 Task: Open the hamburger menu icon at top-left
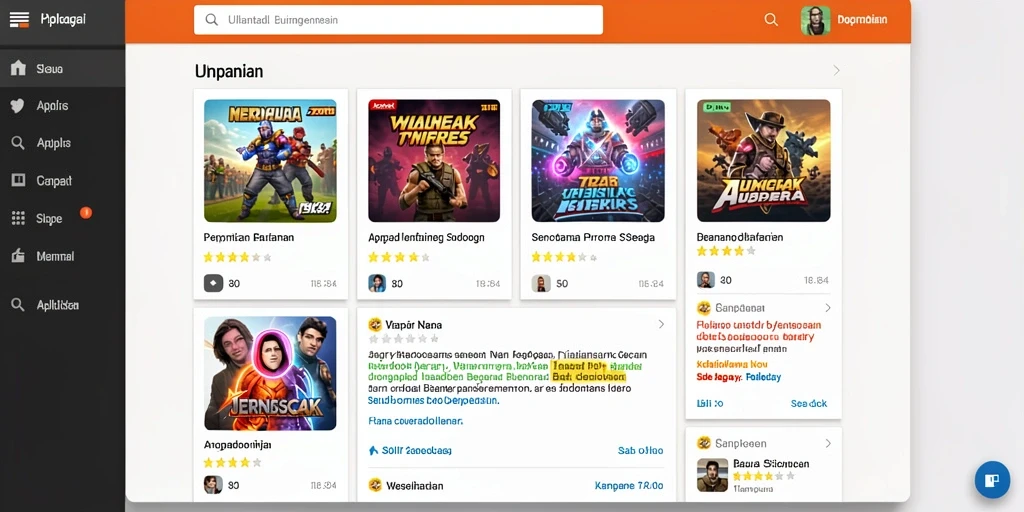pyautogui.click(x=19, y=20)
